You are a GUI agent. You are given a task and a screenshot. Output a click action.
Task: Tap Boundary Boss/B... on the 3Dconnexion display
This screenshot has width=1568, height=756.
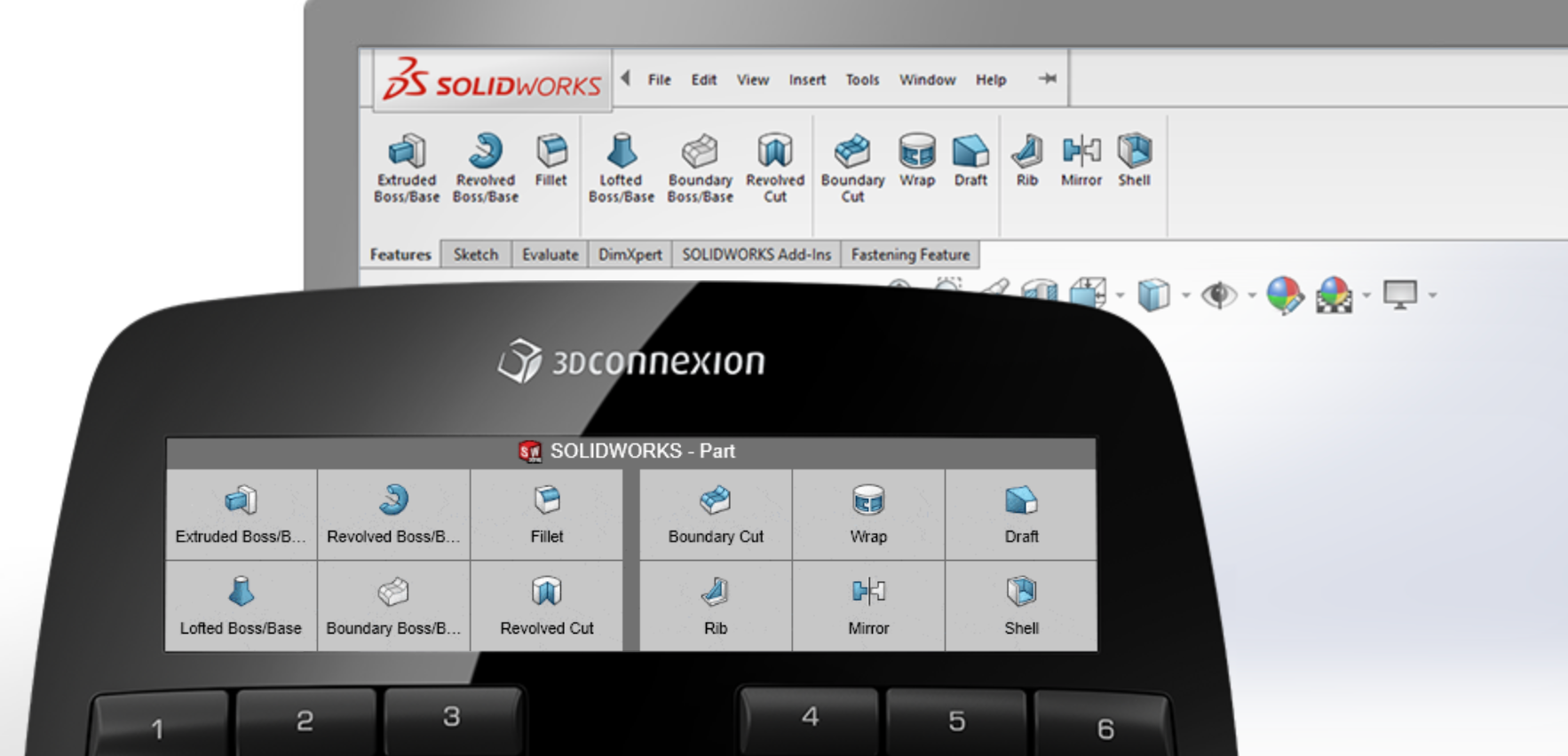click(x=393, y=606)
